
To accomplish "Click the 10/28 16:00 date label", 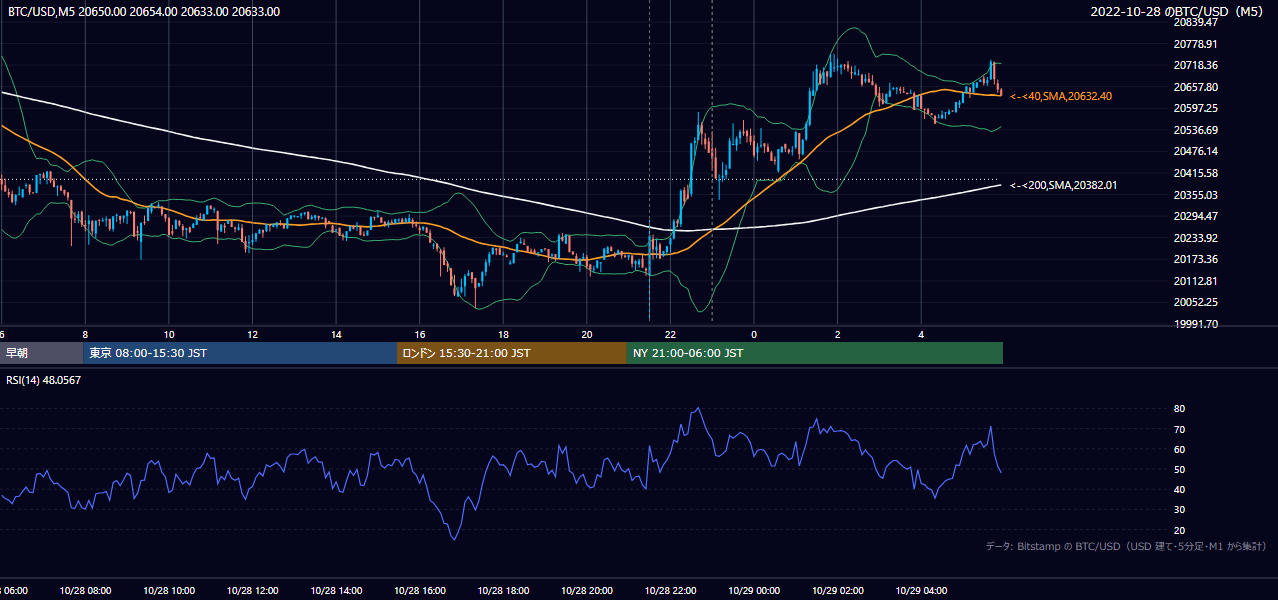I will (420, 591).
